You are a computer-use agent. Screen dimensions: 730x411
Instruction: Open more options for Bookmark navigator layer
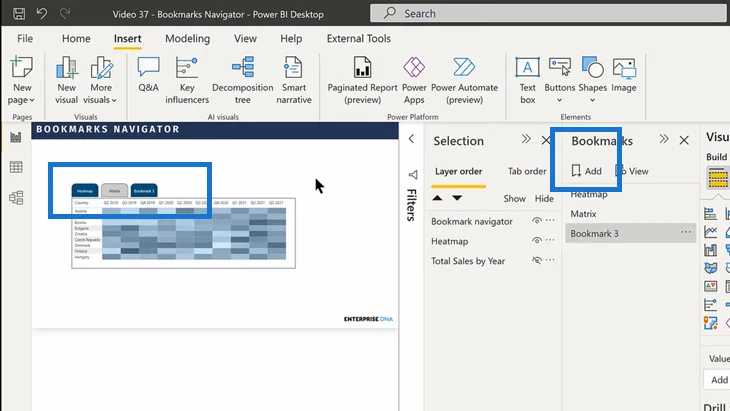[550, 221]
